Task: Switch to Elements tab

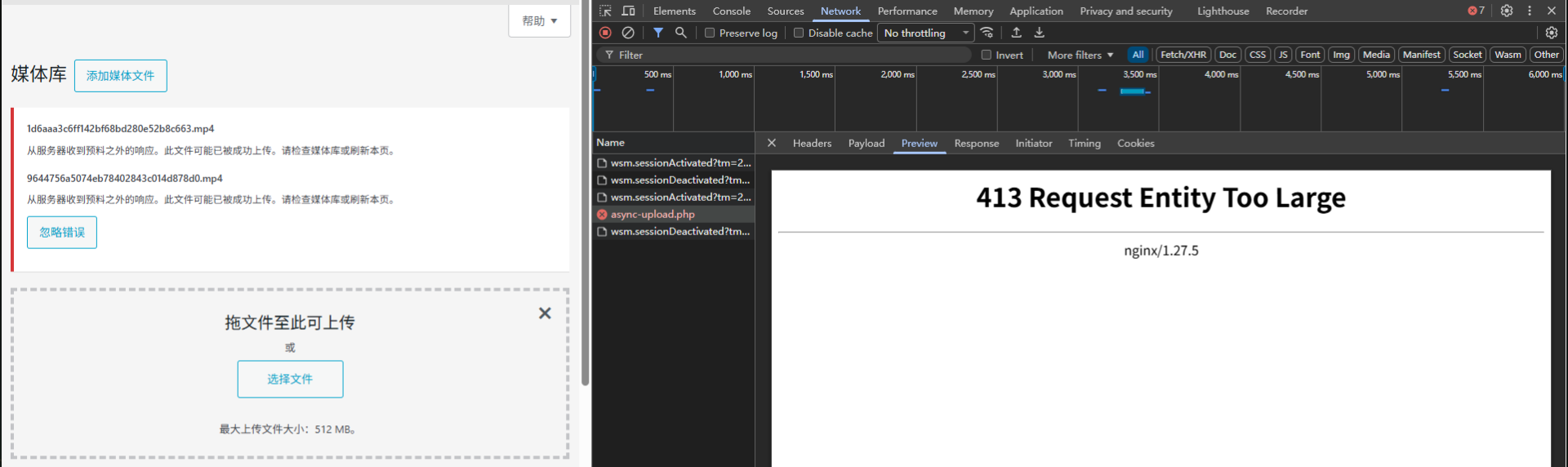Action: (675, 11)
